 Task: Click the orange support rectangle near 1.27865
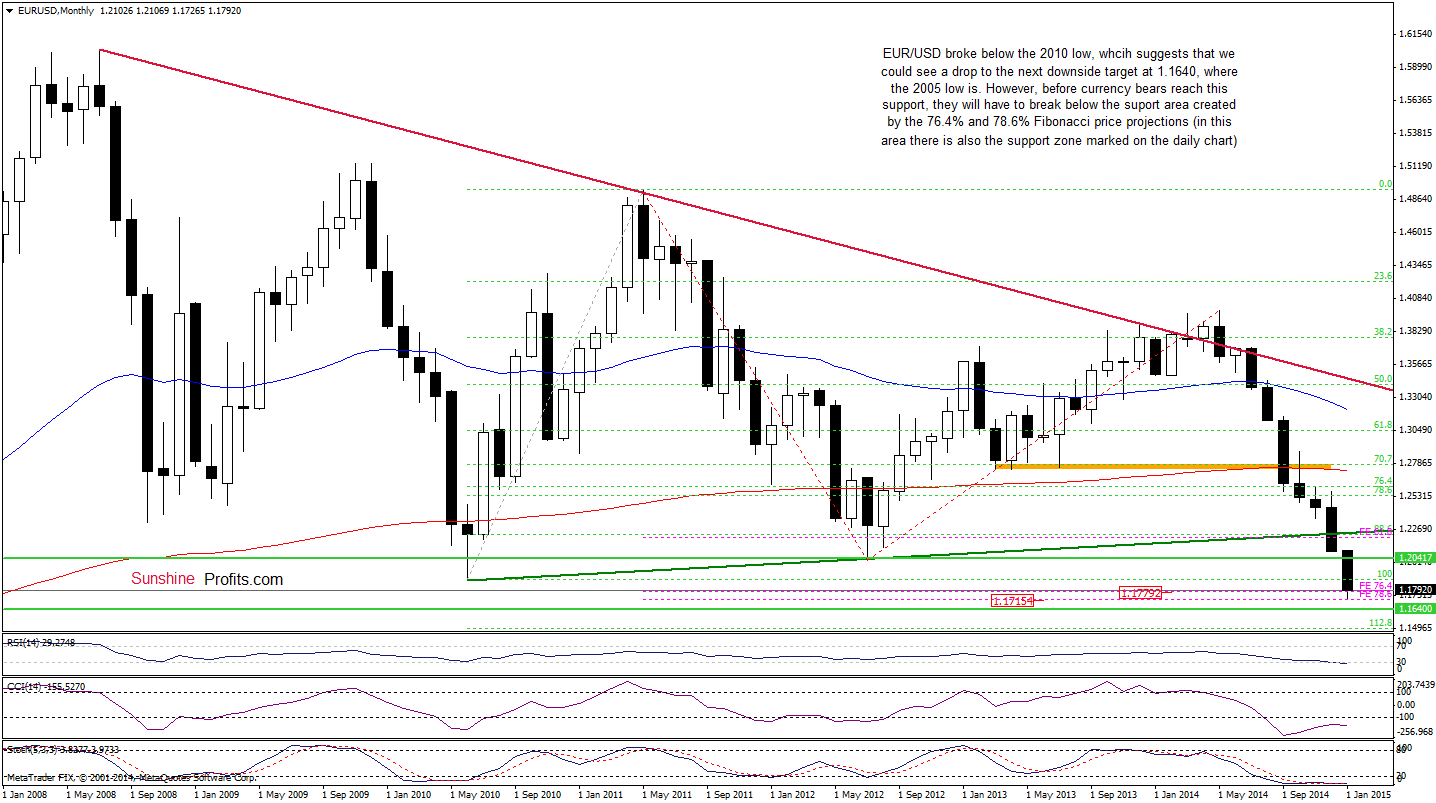[x=1162, y=467]
